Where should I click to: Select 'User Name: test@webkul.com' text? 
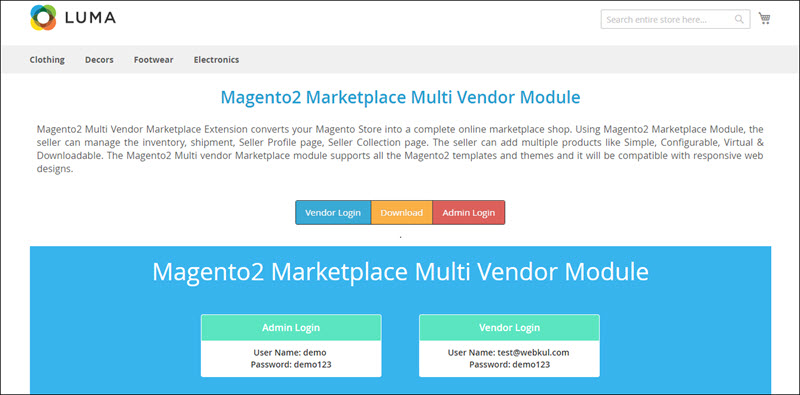[x=509, y=353]
